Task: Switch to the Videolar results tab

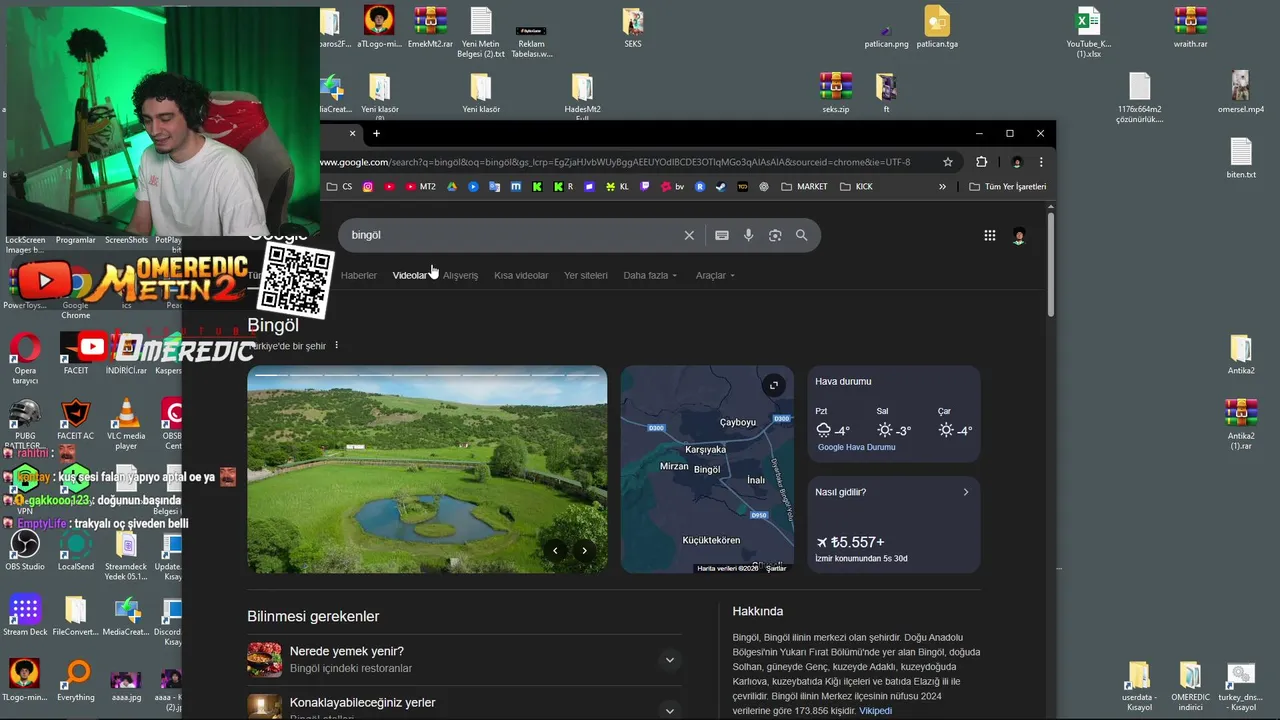Action: pos(410,275)
